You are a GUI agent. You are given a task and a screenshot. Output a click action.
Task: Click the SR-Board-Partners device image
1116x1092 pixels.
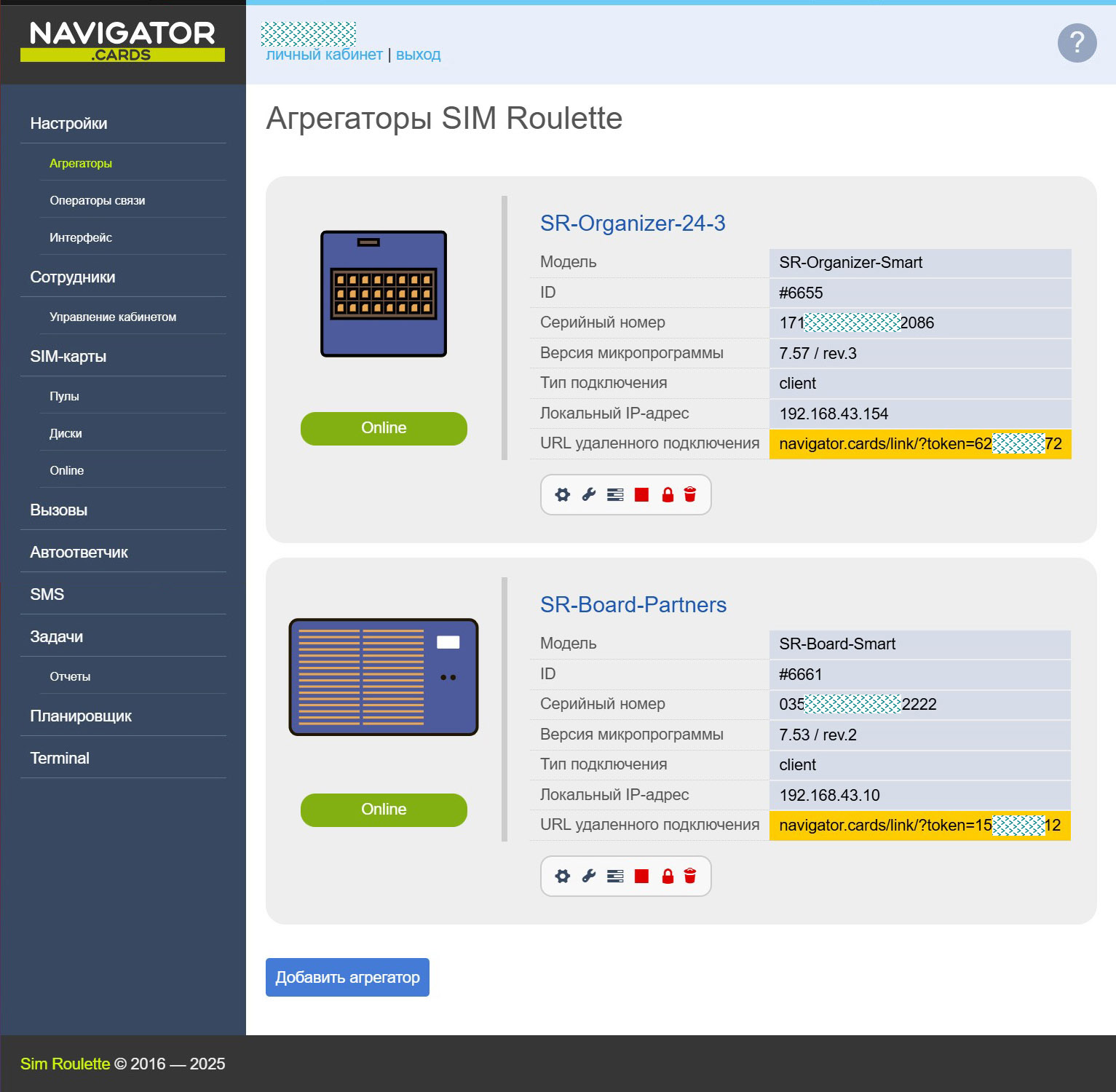click(384, 677)
